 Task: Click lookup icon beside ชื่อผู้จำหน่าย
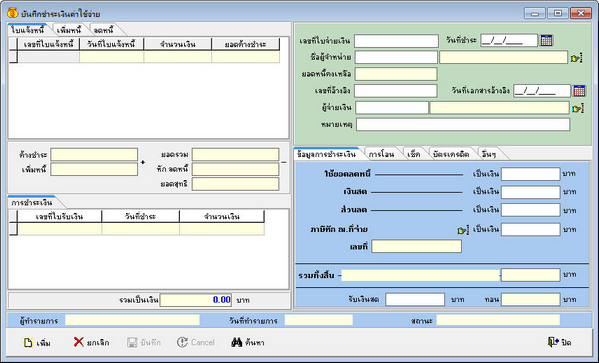point(576,58)
